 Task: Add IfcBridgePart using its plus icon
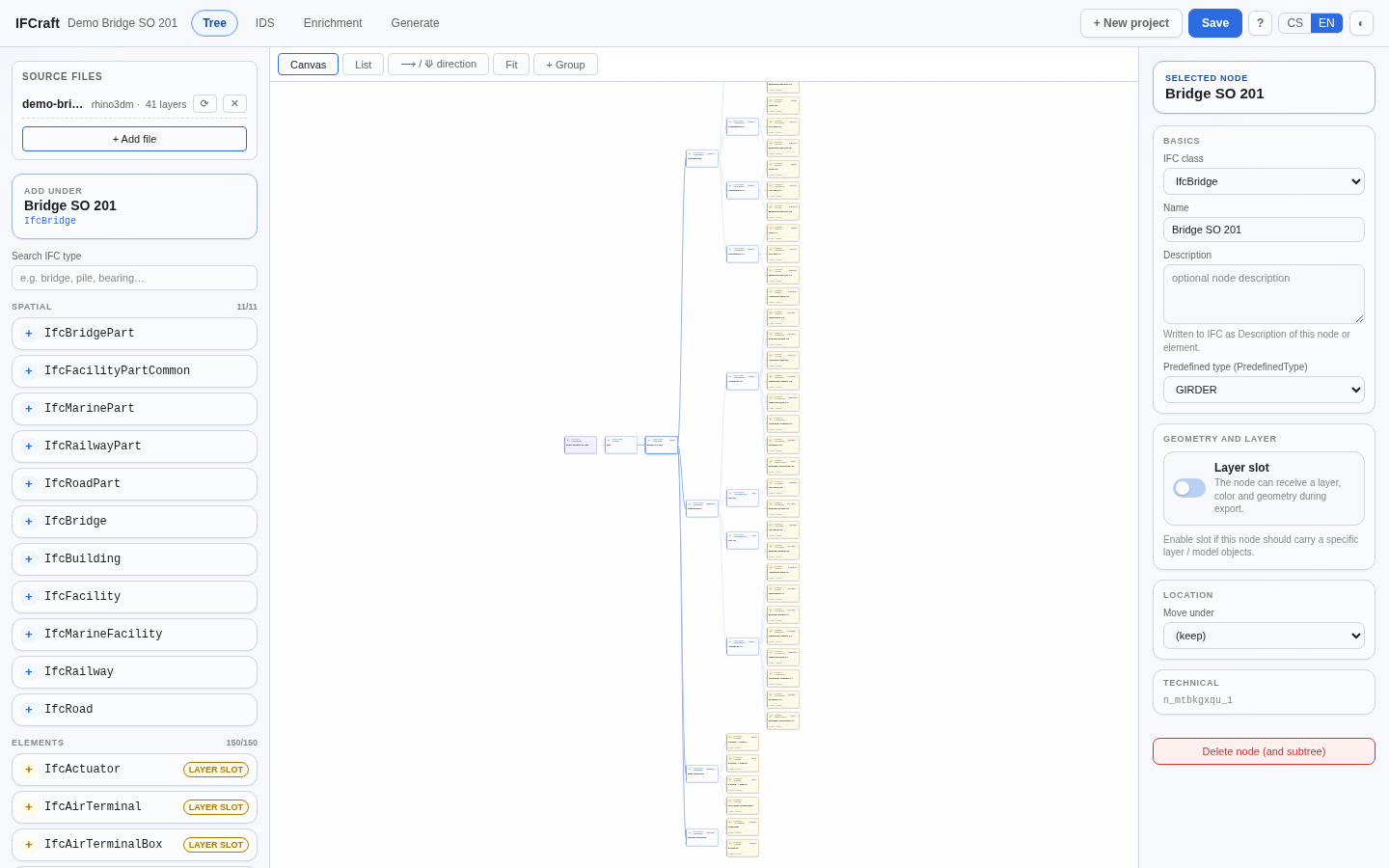click(x=29, y=334)
